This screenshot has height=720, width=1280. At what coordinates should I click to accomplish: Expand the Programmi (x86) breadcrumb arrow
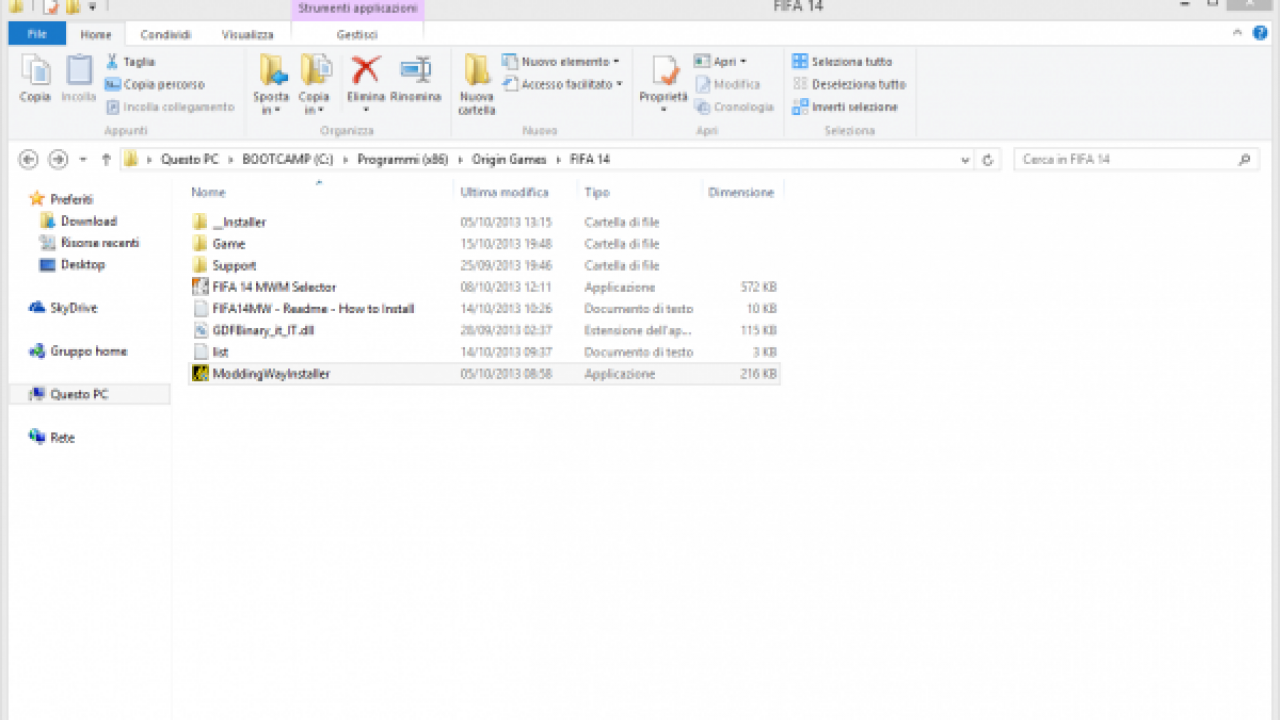tap(461, 159)
